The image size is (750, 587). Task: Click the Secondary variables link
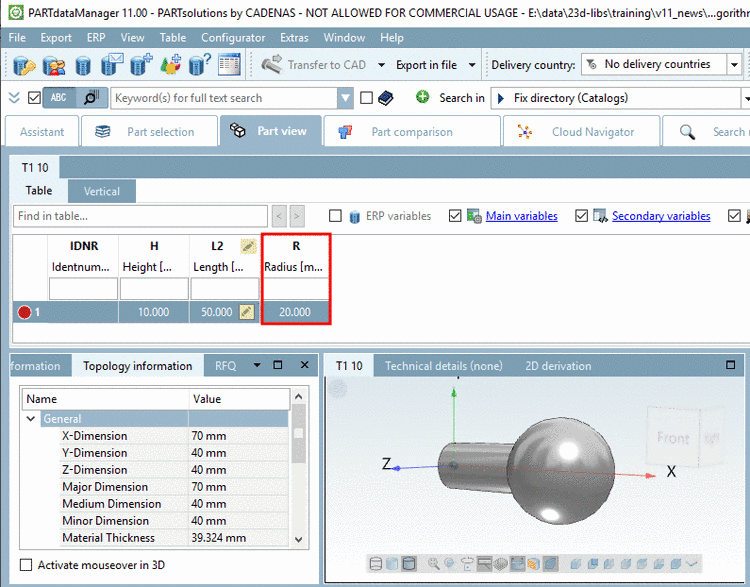660,216
